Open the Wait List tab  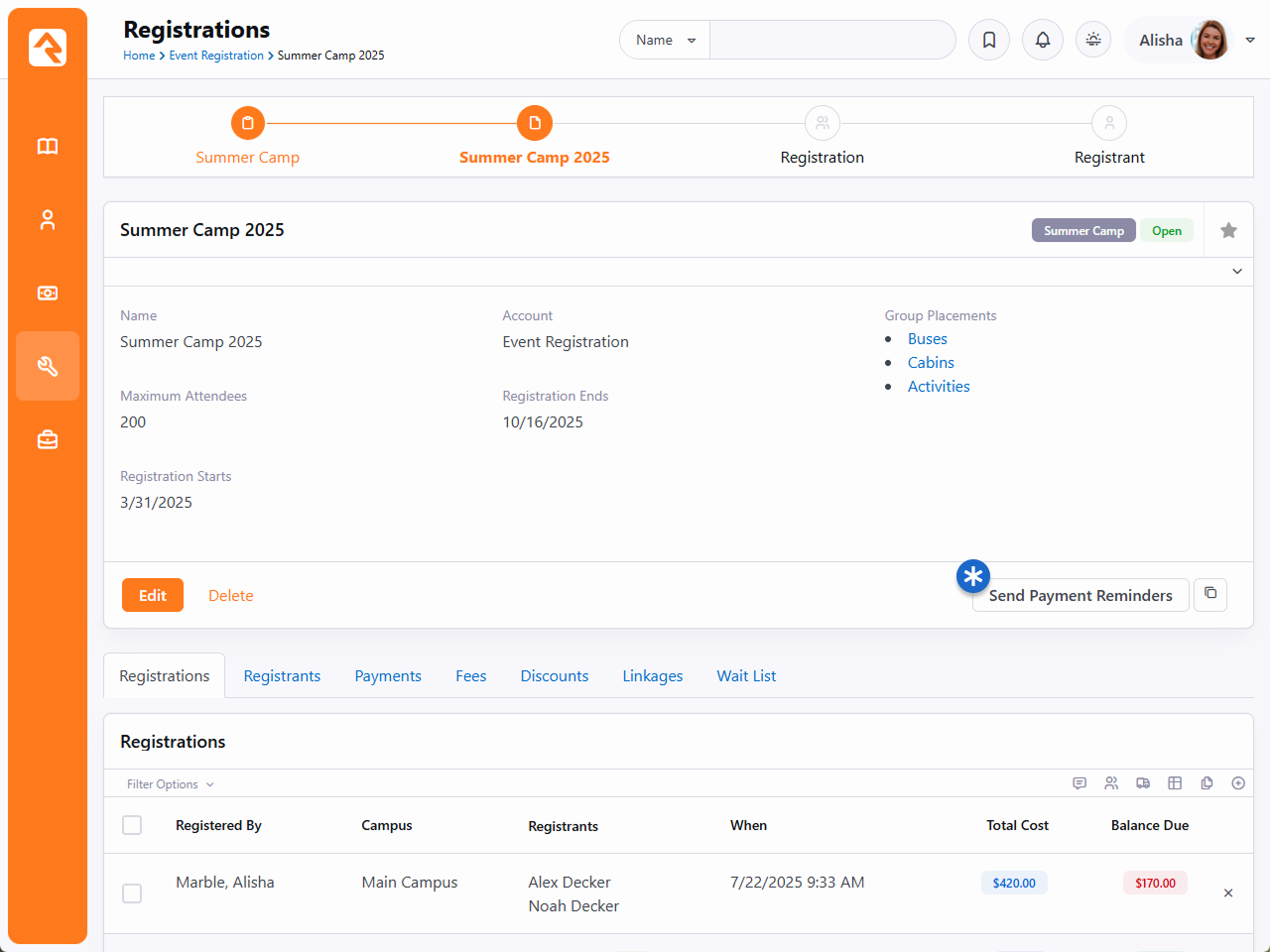pyautogui.click(x=746, y=676)
